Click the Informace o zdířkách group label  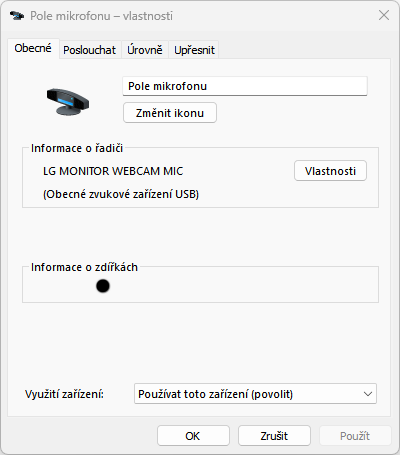(x=84, y=267)
